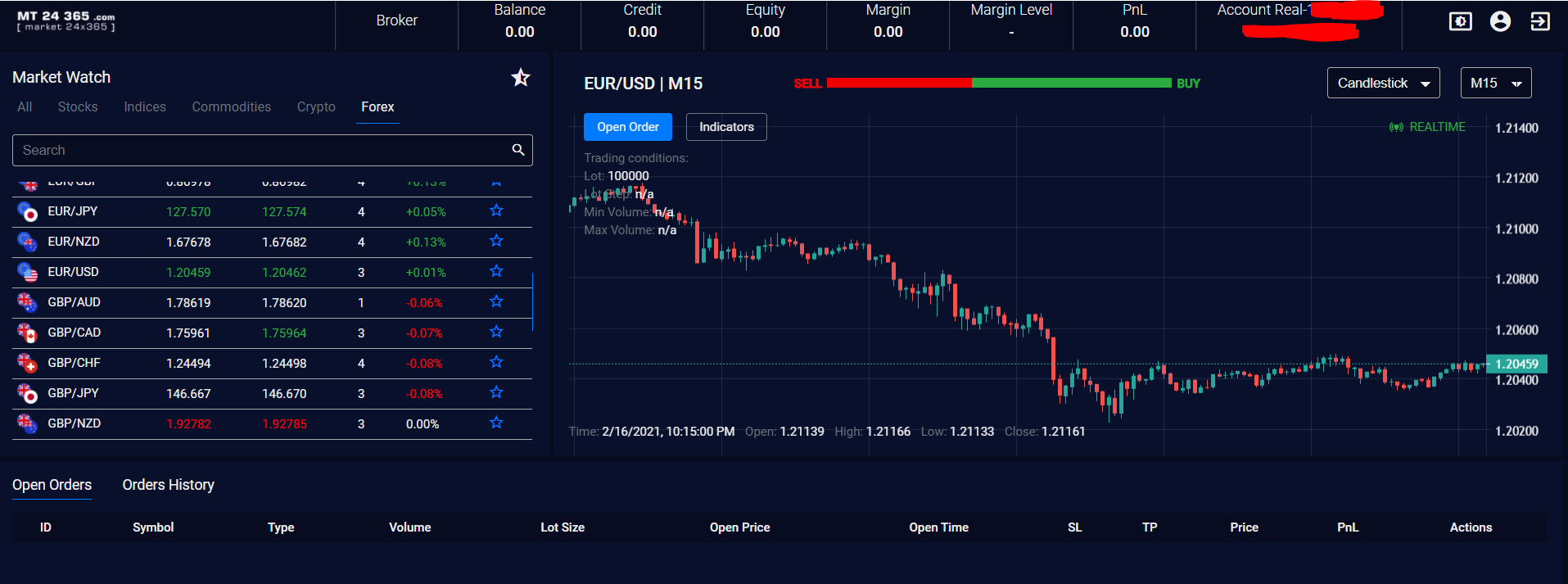Click the search magnifier icon
Image resolution: width=1568 pixels, height=584 pixels.
point(517,150)
